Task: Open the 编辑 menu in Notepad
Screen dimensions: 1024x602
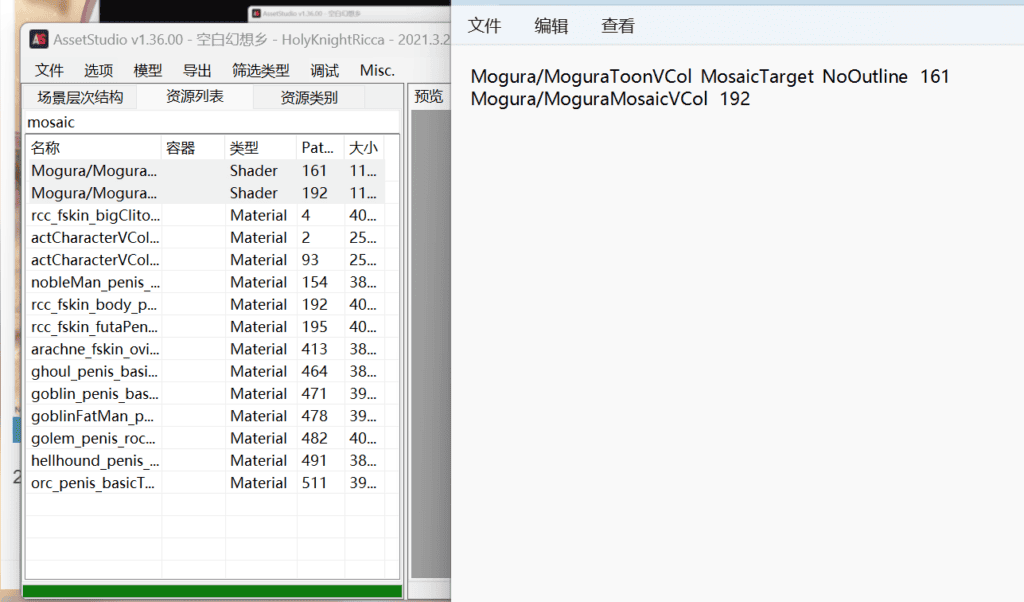Action: (551, 26)
